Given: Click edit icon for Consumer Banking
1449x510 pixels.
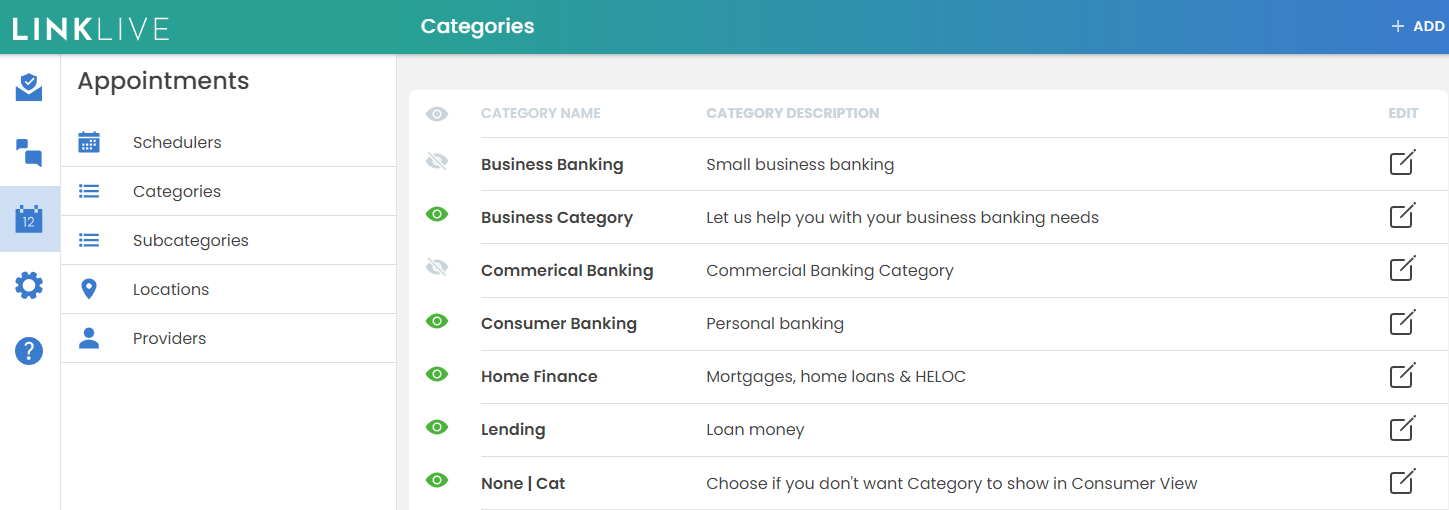Looking at the screenshot, I should click(x=1403, y=322).
